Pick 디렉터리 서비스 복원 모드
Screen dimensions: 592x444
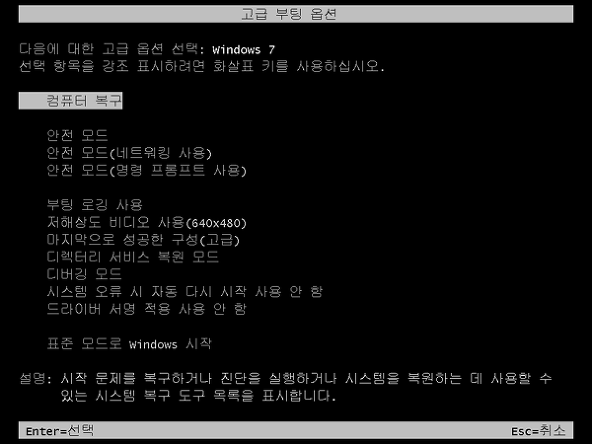click(x=133, y=257)
